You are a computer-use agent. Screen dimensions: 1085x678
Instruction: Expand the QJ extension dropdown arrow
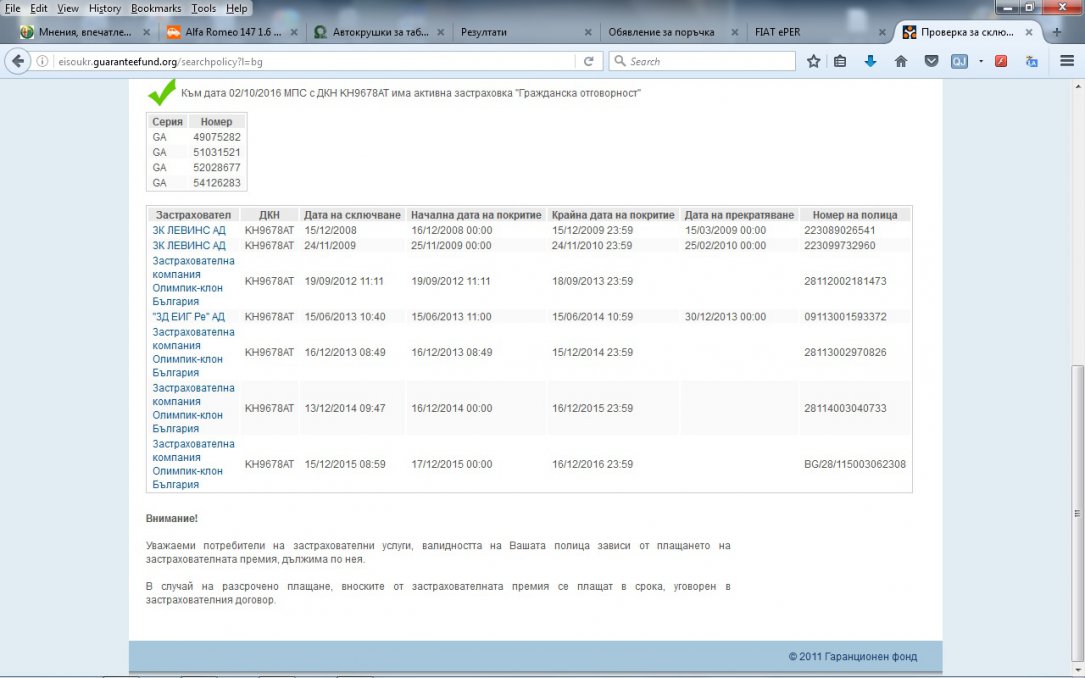[x=980, y=61]
